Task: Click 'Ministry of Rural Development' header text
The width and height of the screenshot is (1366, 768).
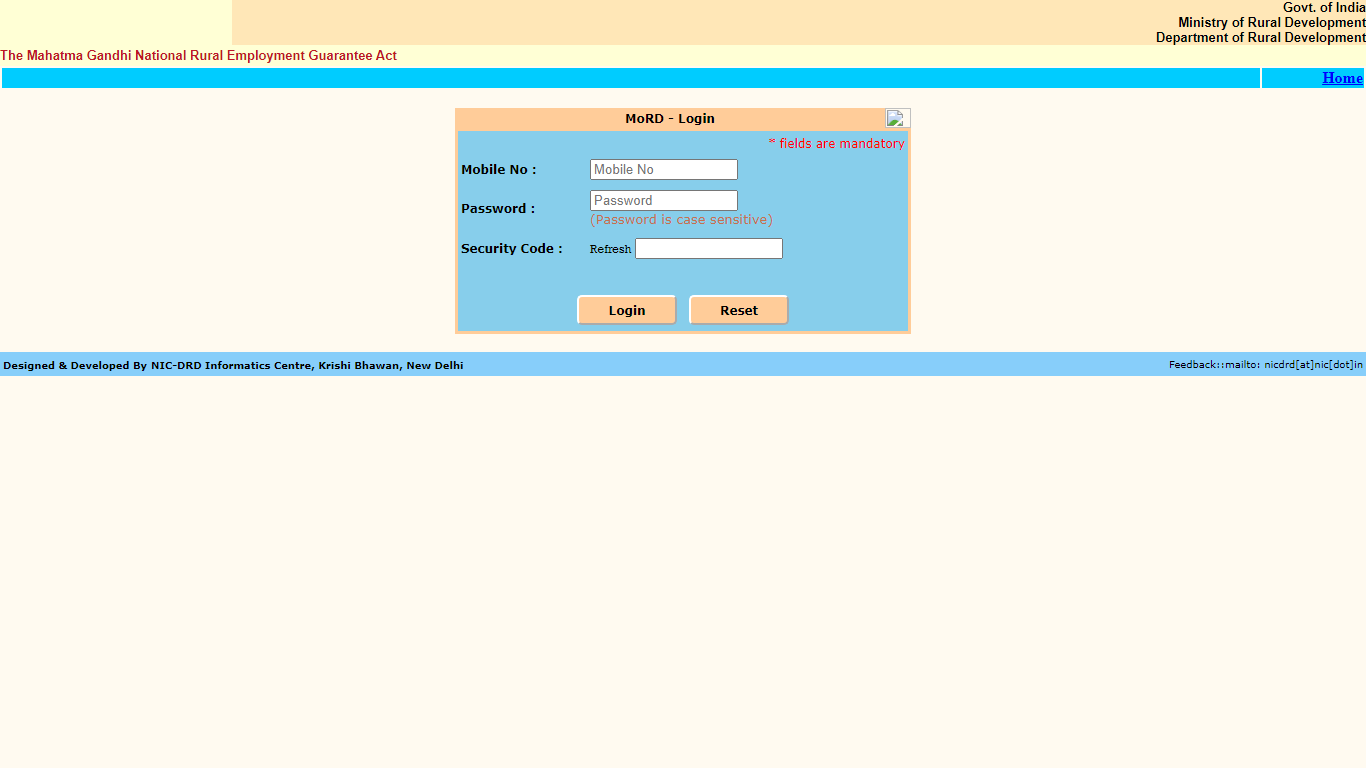Action: click(1272, 23)
